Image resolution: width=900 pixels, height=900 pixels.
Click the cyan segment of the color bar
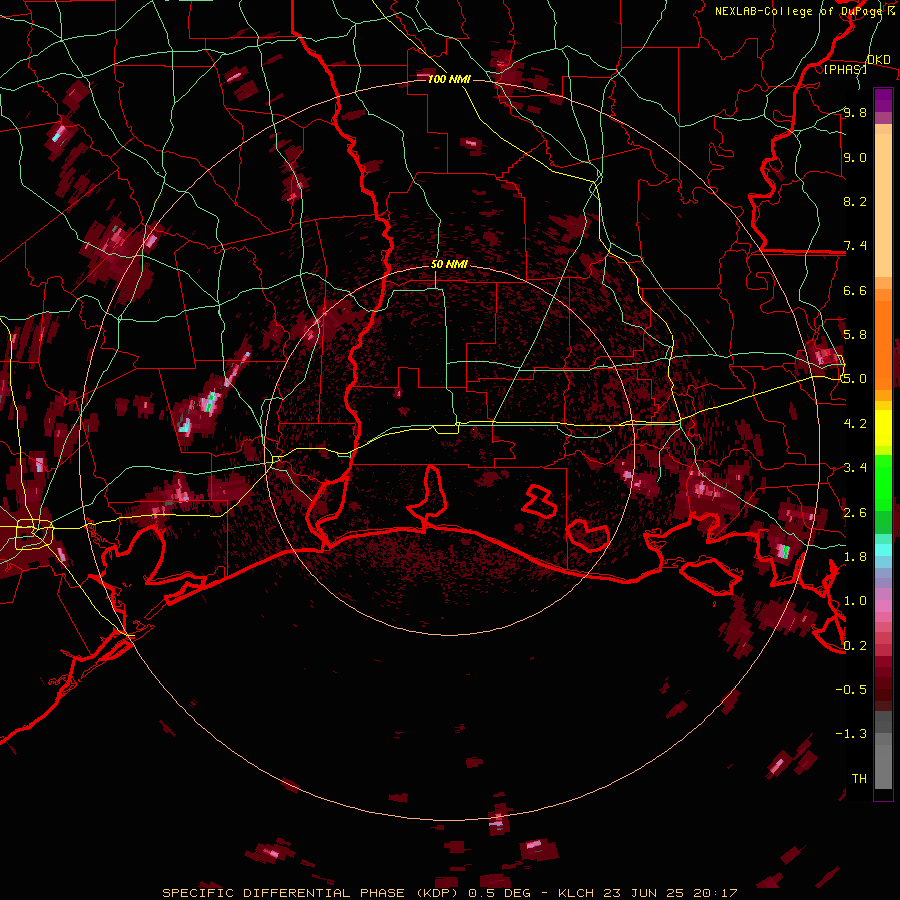883,550
